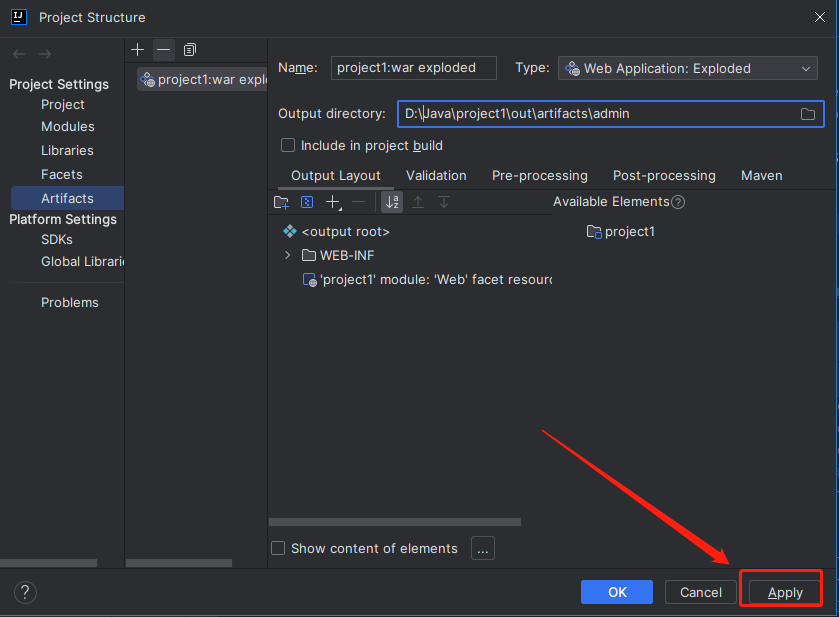839x617 pixels.
Task: Open the Available Elements help icon
Action: coord(678,202)
